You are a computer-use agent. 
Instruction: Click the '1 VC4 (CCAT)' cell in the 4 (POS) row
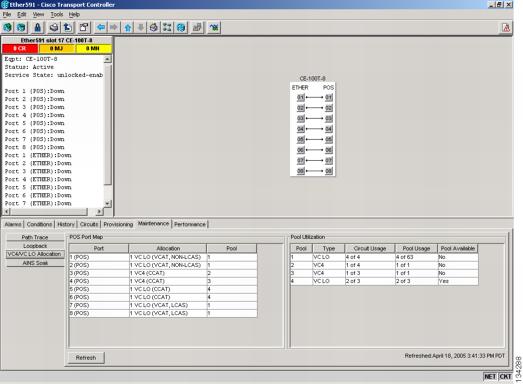pos(168,281)
